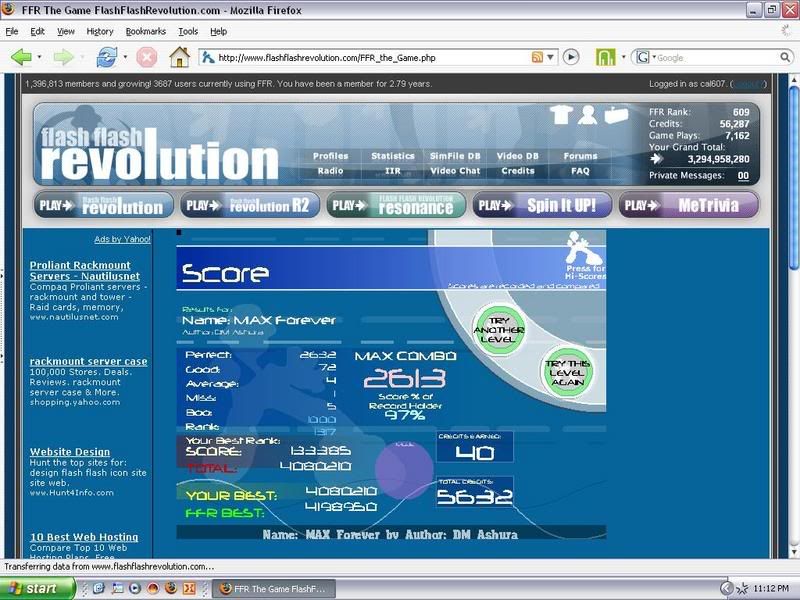The height and width of the screenshot is (600, 800).
Task: Click the Windows Start button
Action: [37, 588]
